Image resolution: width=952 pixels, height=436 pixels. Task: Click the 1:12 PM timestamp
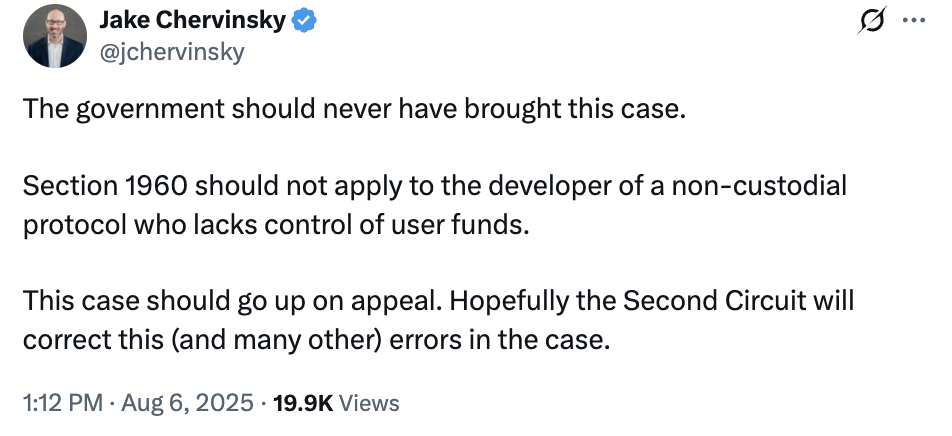click(62, 403)
